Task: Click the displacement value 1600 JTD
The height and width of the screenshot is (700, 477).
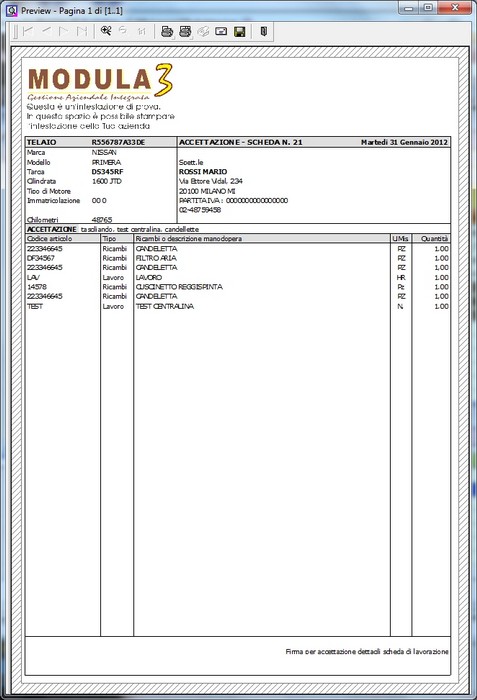Action: pyautogui.click(x=107, y=181)
